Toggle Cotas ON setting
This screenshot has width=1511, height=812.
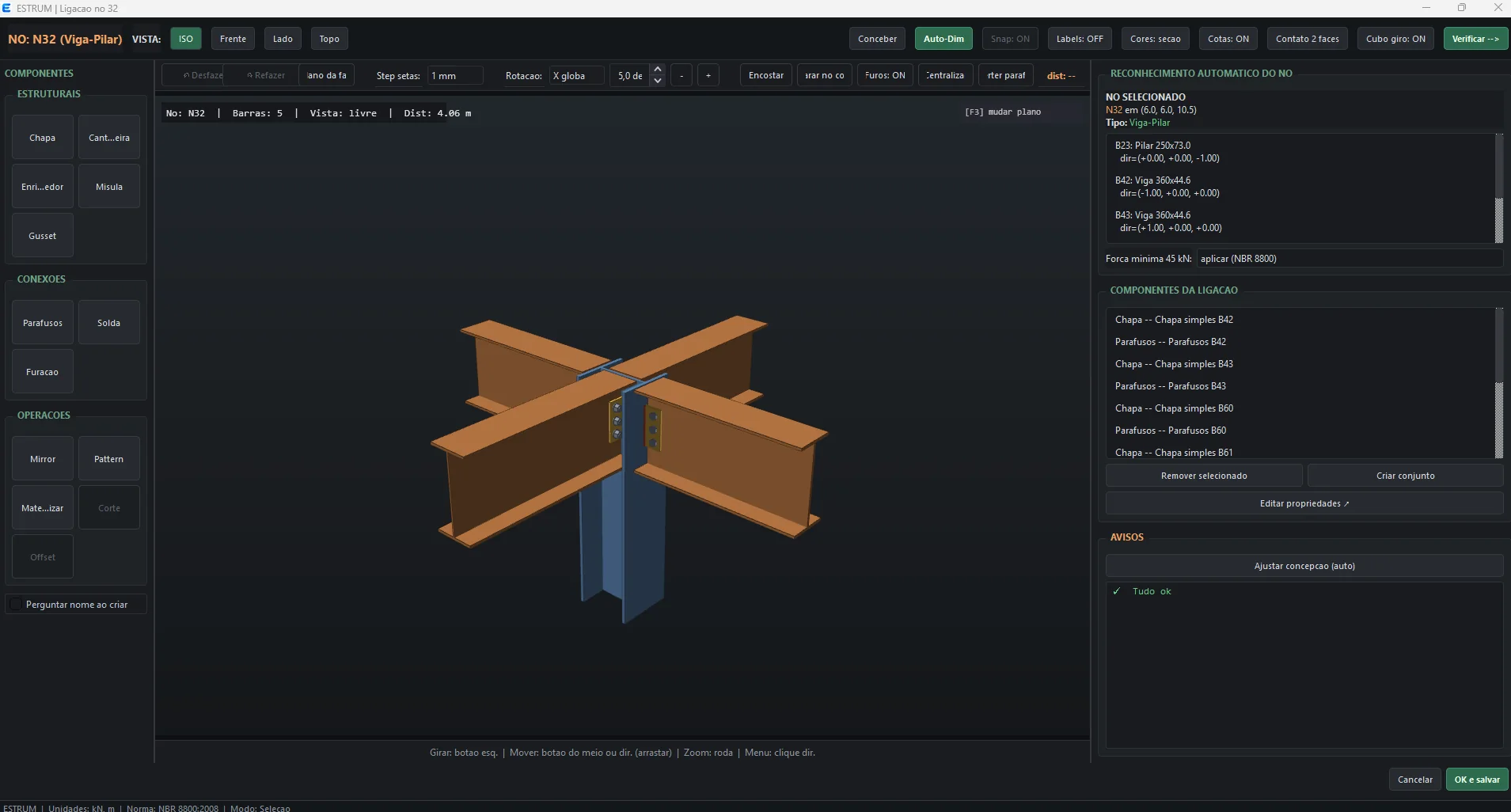coord(1228,39)
